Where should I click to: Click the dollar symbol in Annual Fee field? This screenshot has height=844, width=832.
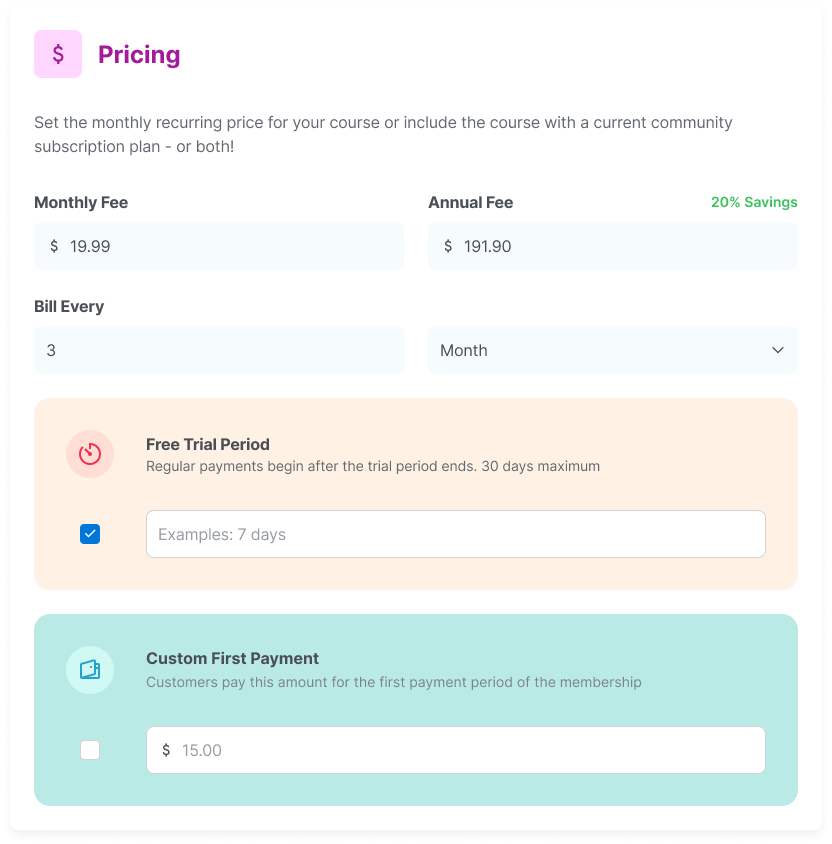click(448, 246)
